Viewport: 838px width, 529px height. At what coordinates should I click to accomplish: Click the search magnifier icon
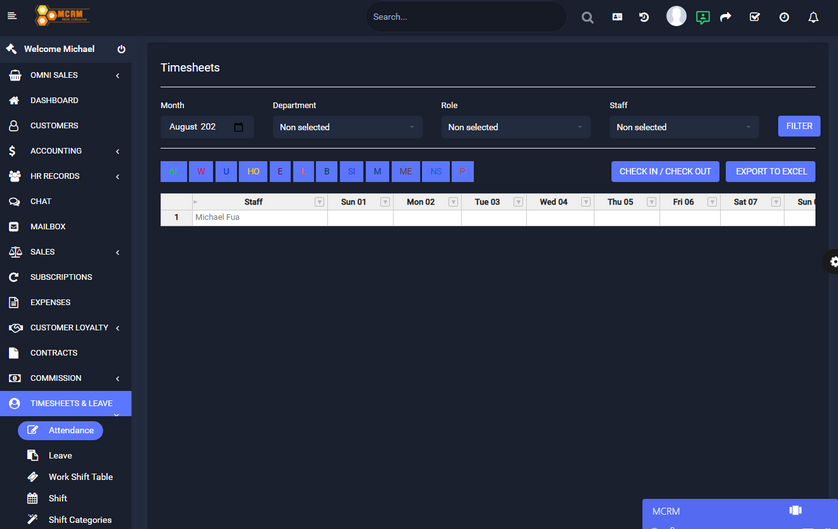coord(588,17)
